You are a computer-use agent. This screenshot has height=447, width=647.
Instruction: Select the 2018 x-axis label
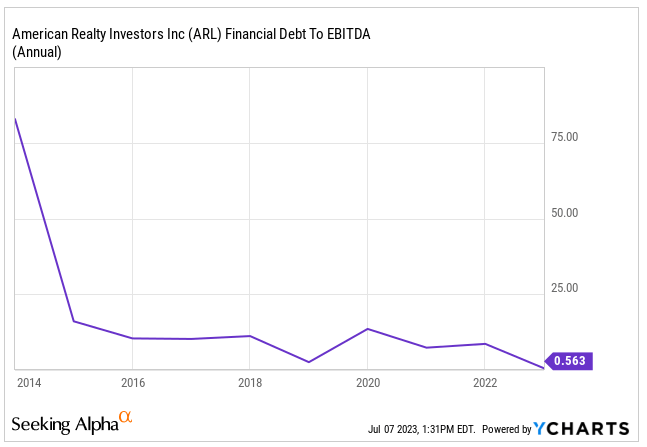coord(250,383)
